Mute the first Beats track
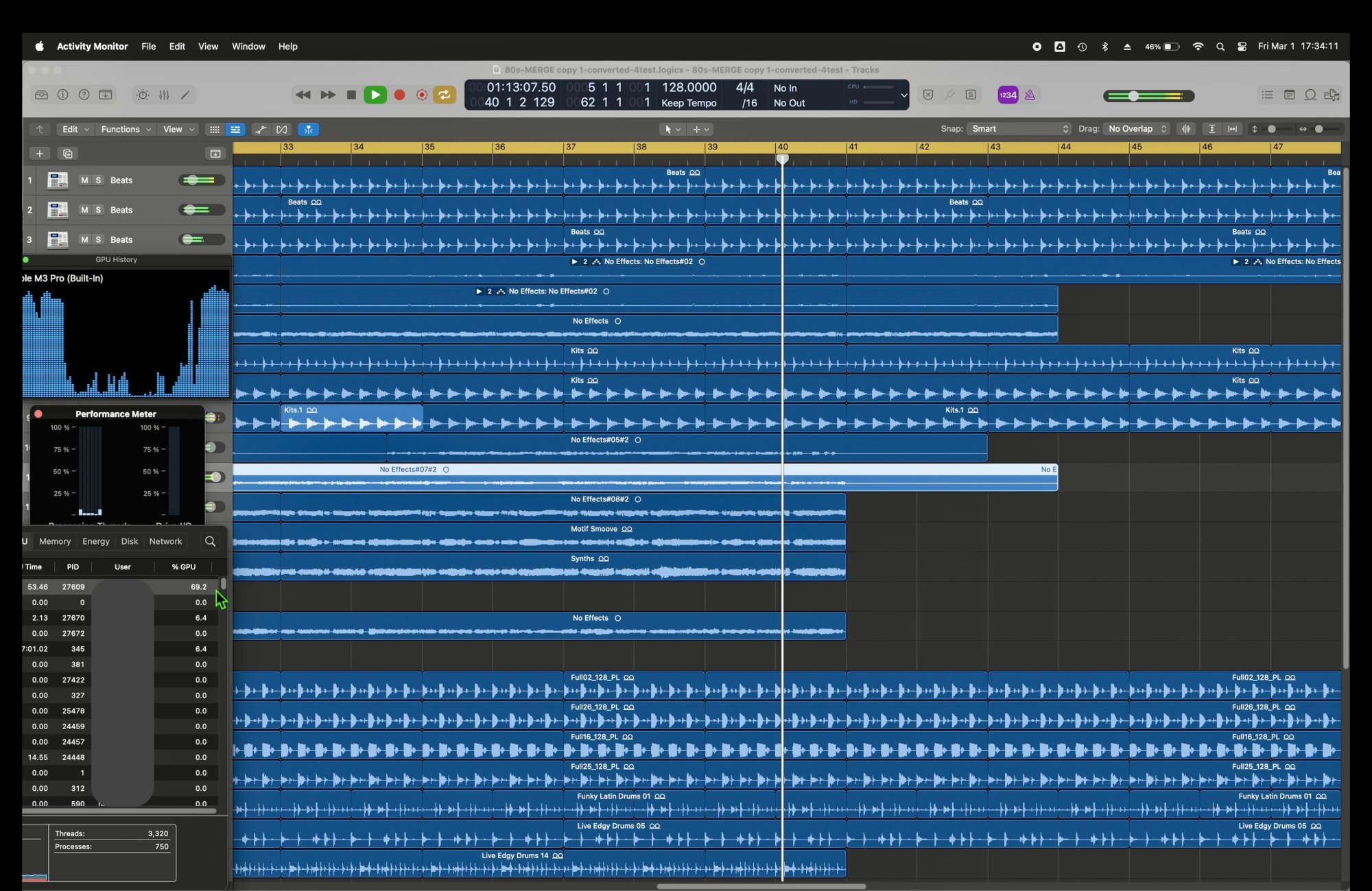 click(x=84, y=180)
